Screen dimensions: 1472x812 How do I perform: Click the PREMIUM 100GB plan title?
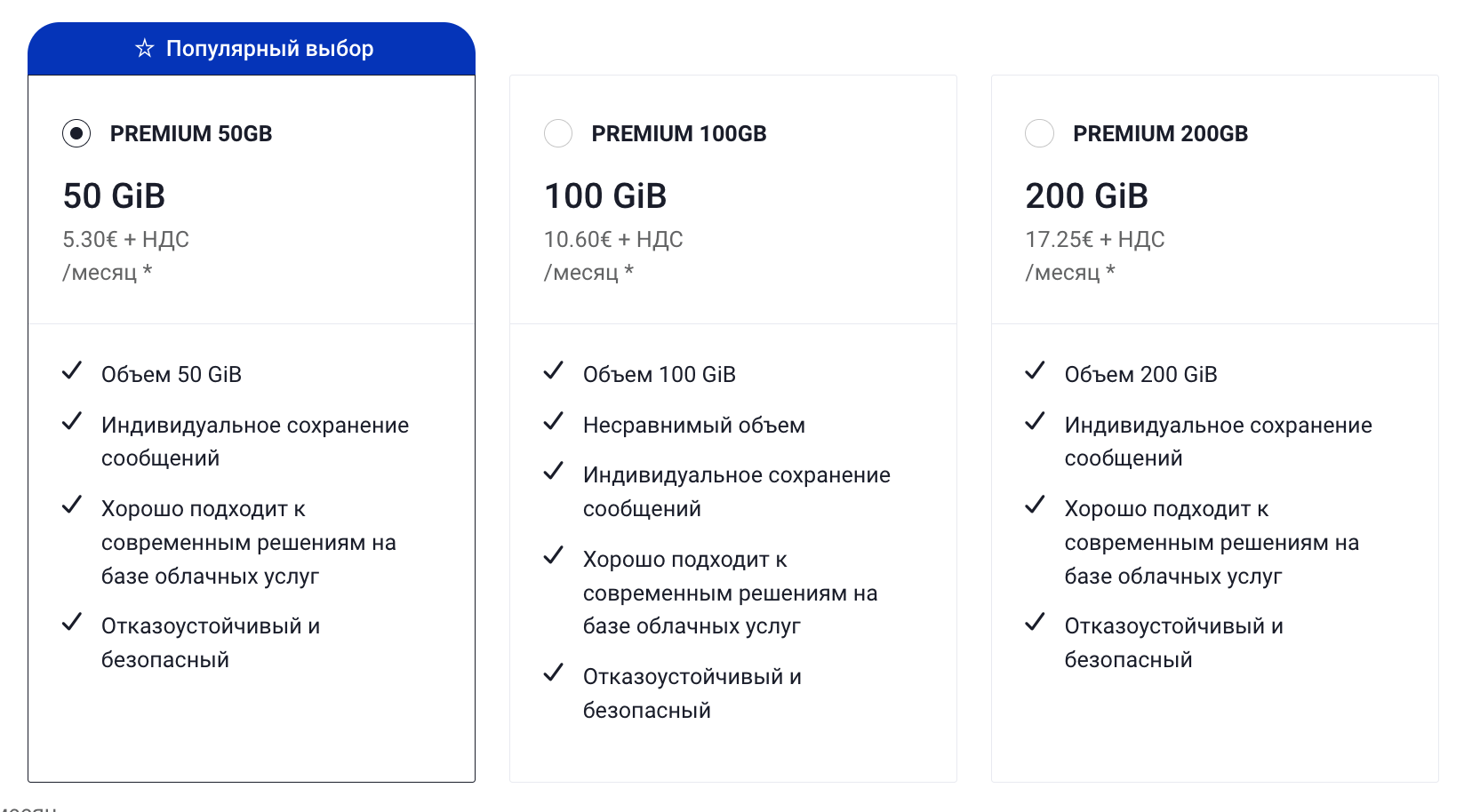[679, 133]
